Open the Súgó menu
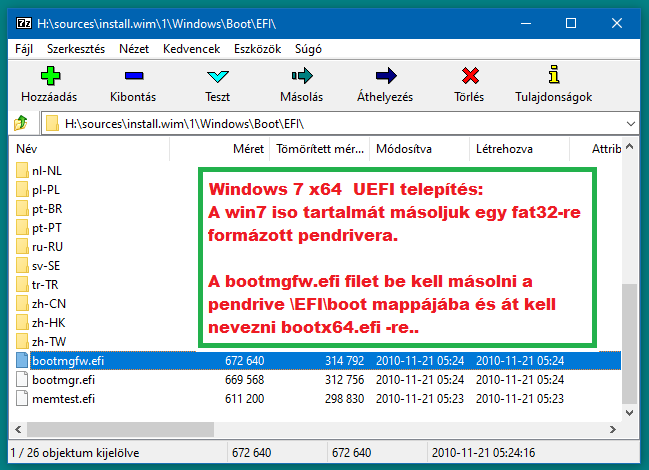This screenshot has height=470, width=649. click(308, 49)
